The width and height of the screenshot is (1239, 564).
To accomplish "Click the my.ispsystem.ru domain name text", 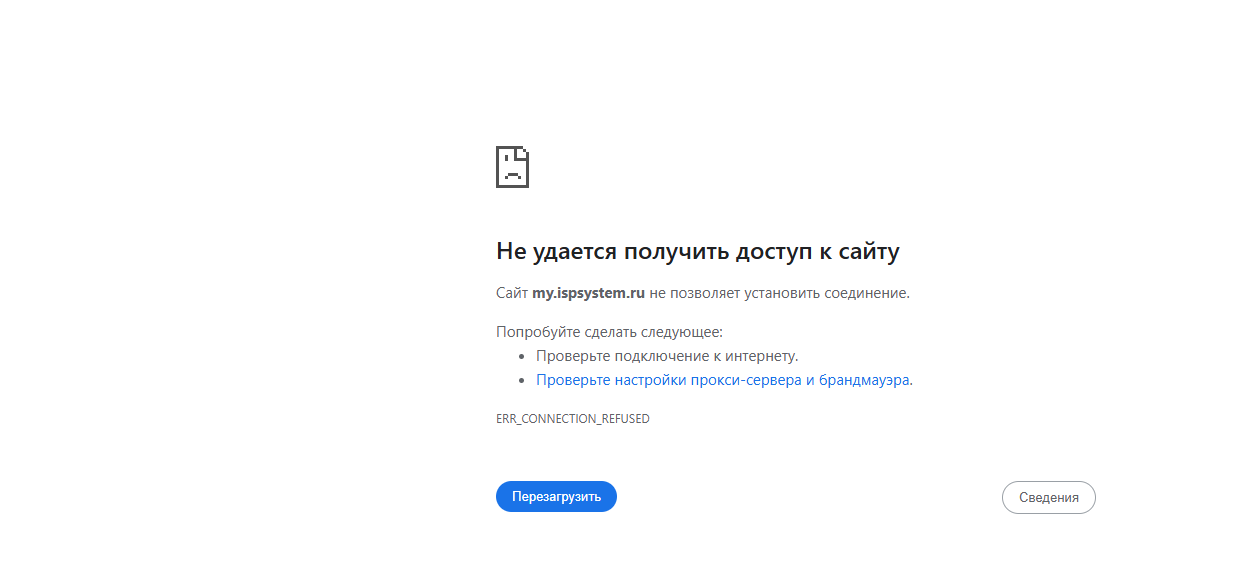I will point(588,294).
